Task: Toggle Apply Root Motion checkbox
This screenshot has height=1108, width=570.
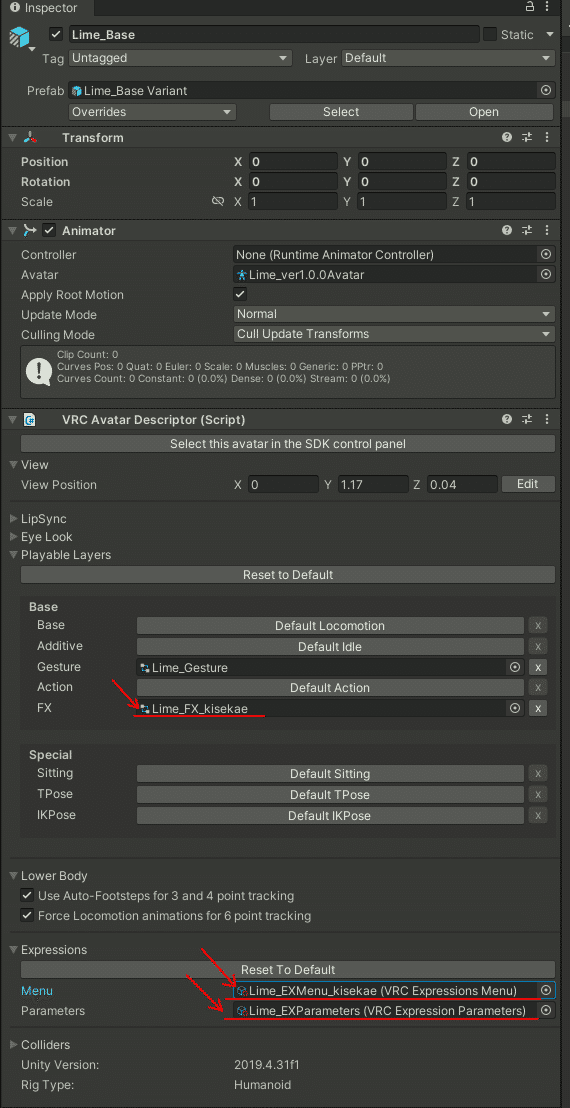Action: [x=240, y=294]
